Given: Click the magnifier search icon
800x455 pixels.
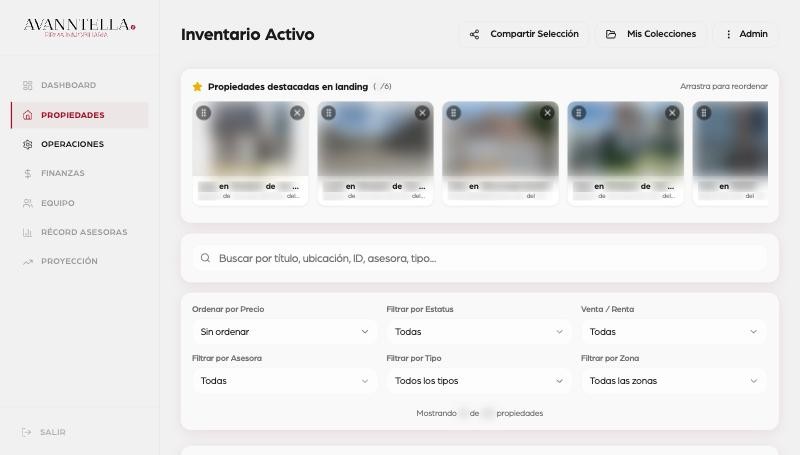Looking at the screenshot, I should point(205,258).
